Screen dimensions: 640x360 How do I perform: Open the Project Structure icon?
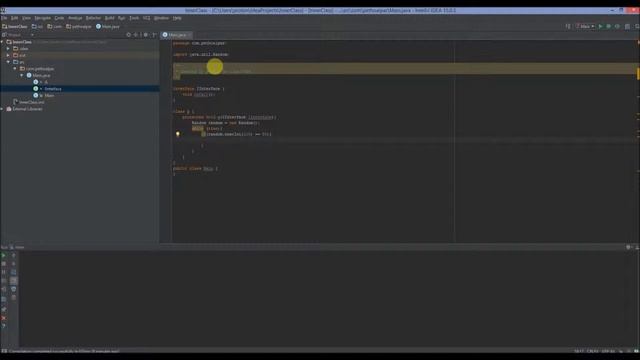coord(628,27)
